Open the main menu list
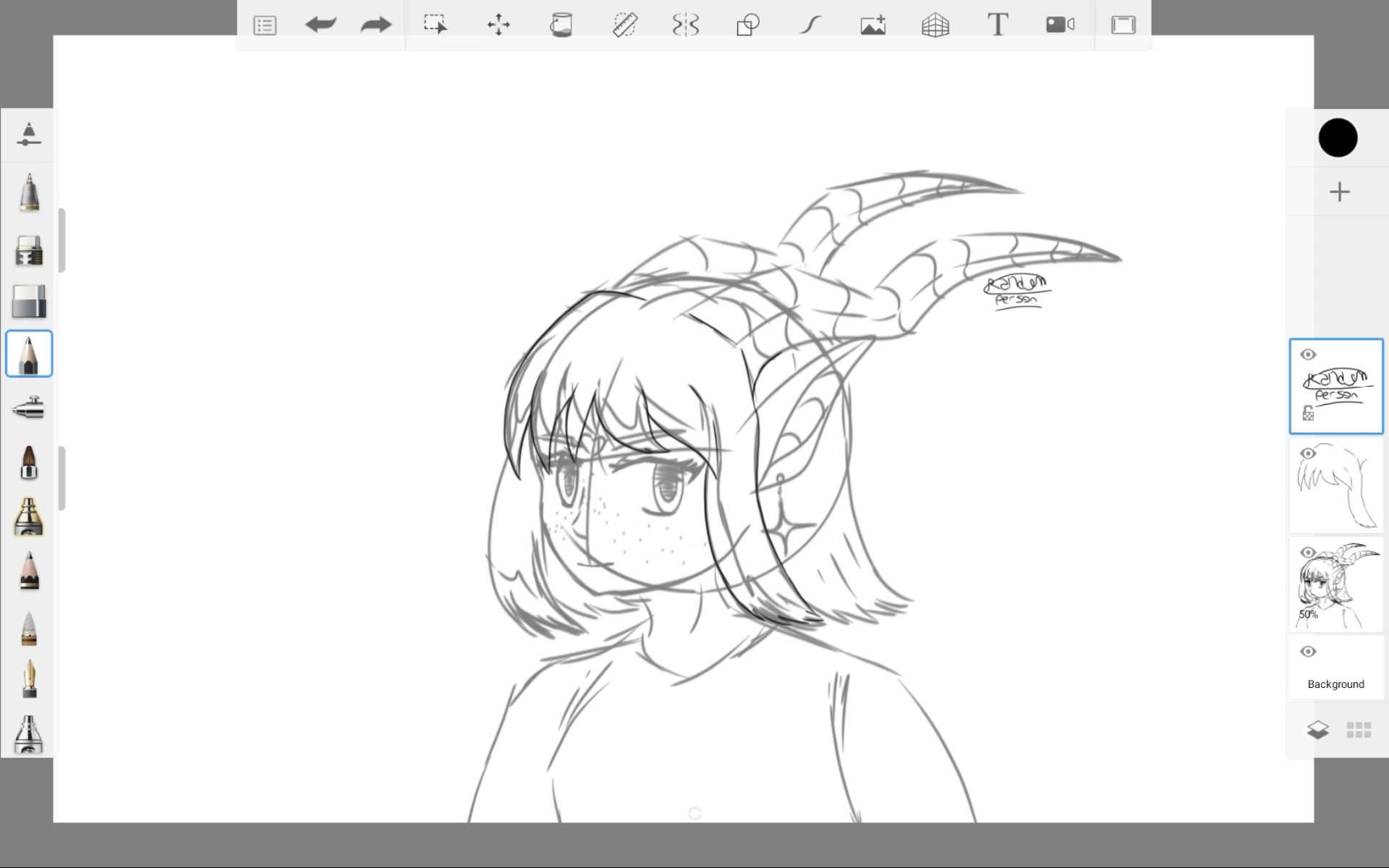The width and height of the screenshot is (1389, 868). (264, 24)
